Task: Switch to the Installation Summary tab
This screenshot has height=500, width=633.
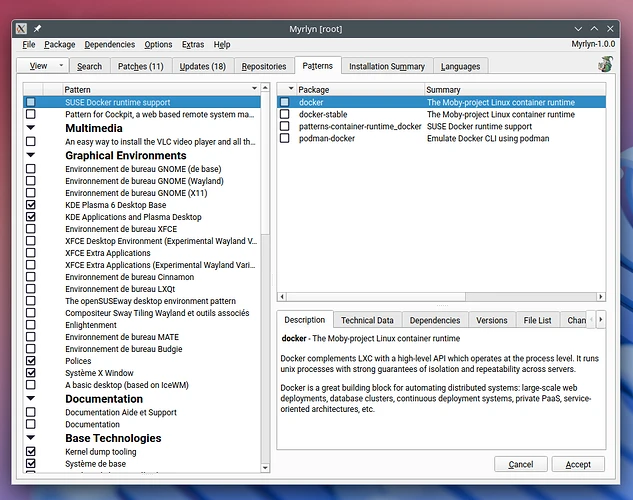Action: [x=387, y=66]
